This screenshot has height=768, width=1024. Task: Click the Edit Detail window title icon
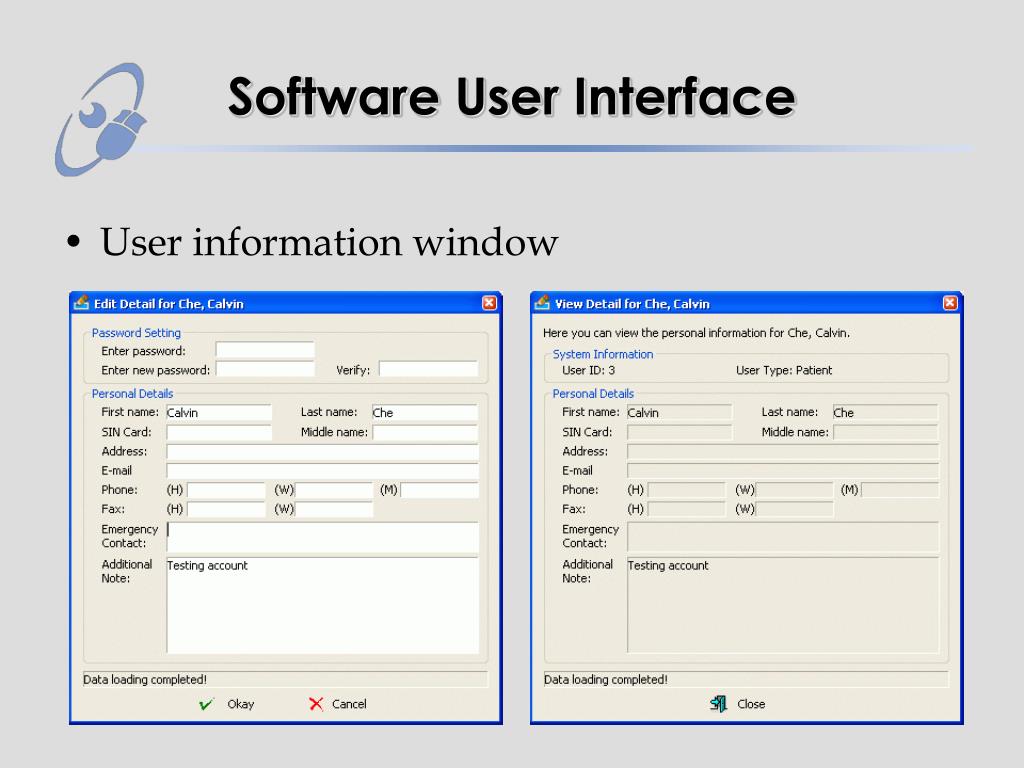tap(82, 303)
